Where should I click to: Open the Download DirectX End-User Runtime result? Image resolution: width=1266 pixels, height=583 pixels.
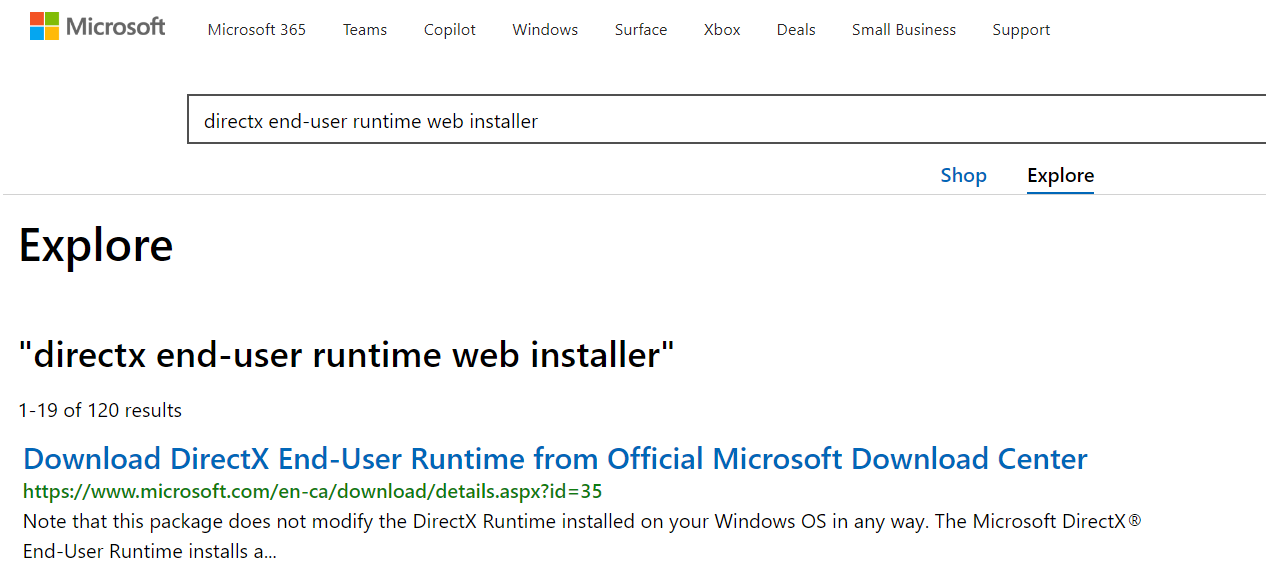click(x=555, y=459)
